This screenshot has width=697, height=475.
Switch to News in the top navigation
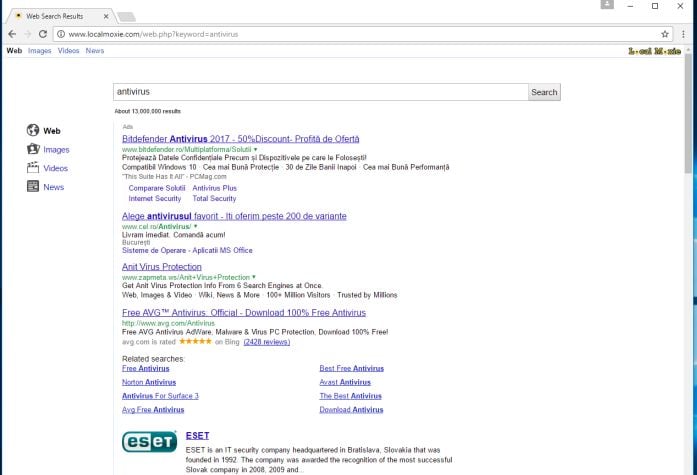click(x=95, y=51)
